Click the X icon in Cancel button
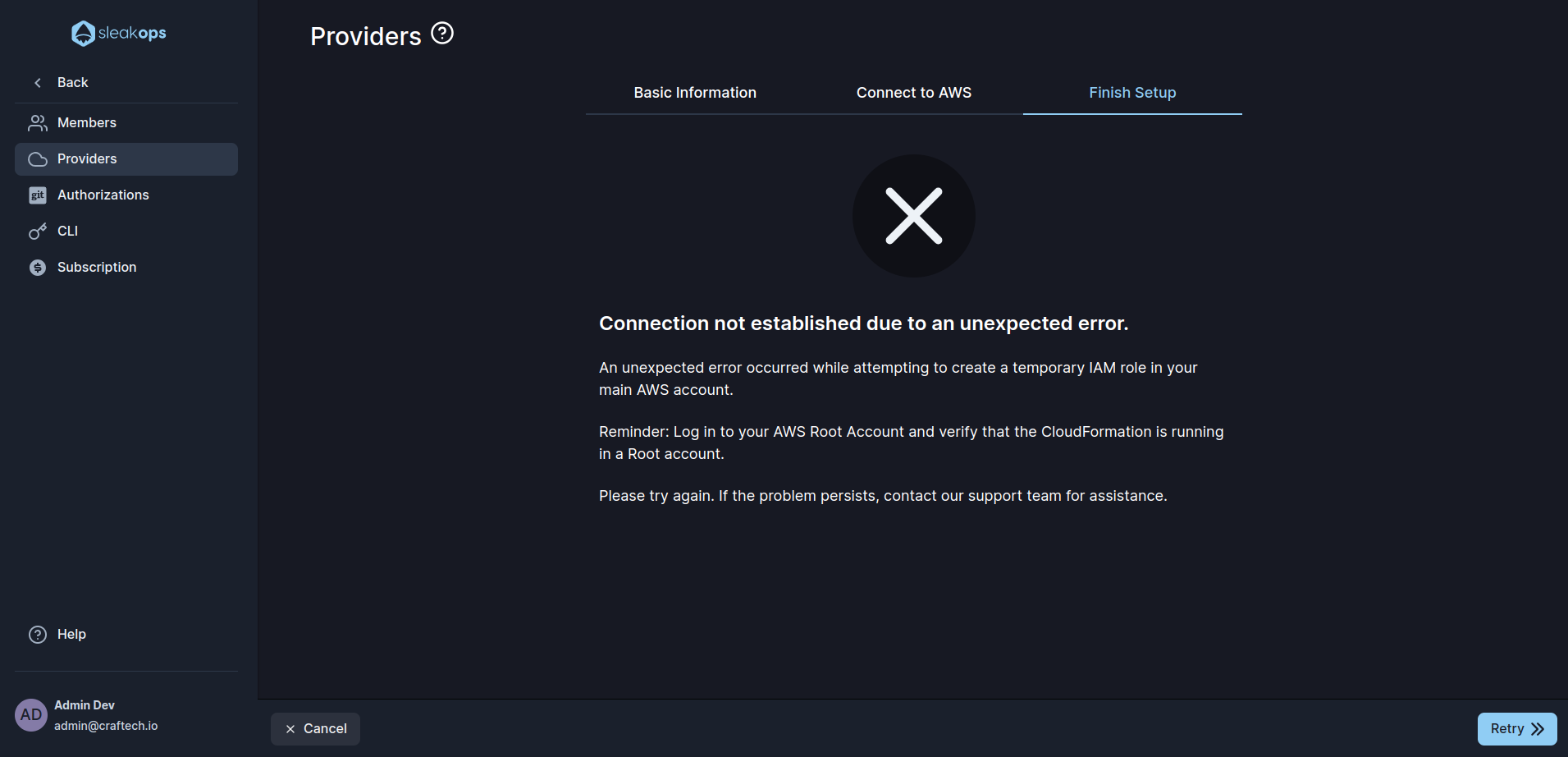The height and width of the screenshot is (757, 1568). [290, 729]
